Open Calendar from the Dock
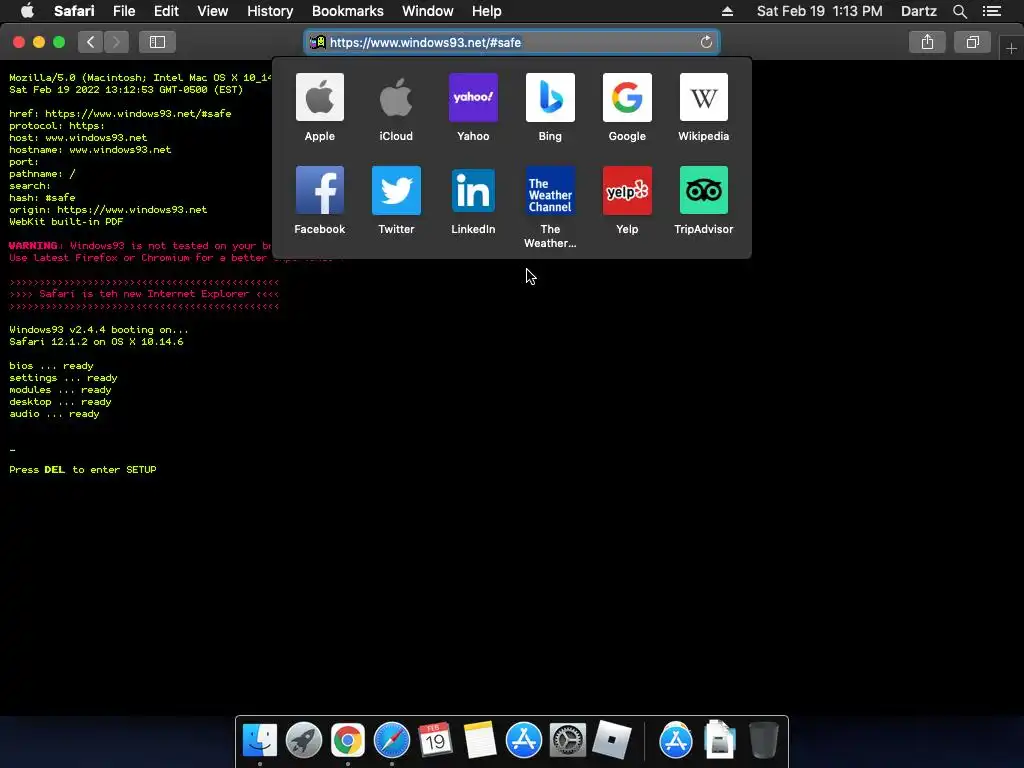This screenshot has height=768, width=1024. 435,740
